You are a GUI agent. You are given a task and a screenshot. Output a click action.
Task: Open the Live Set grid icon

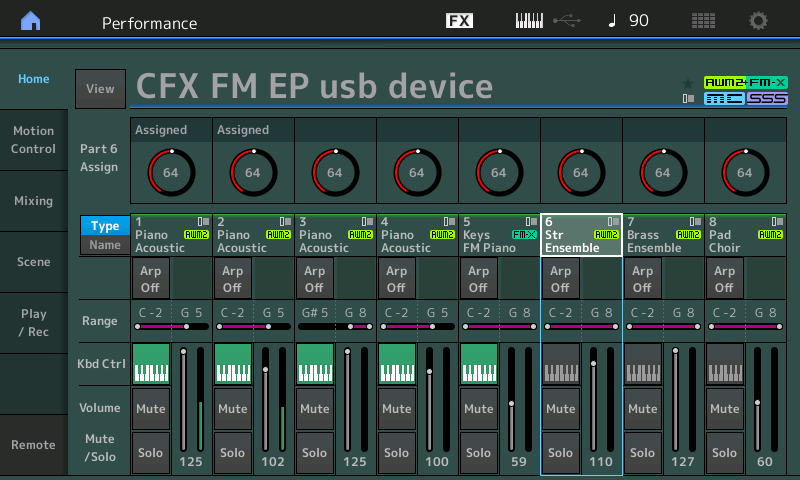tap(703, 21)
